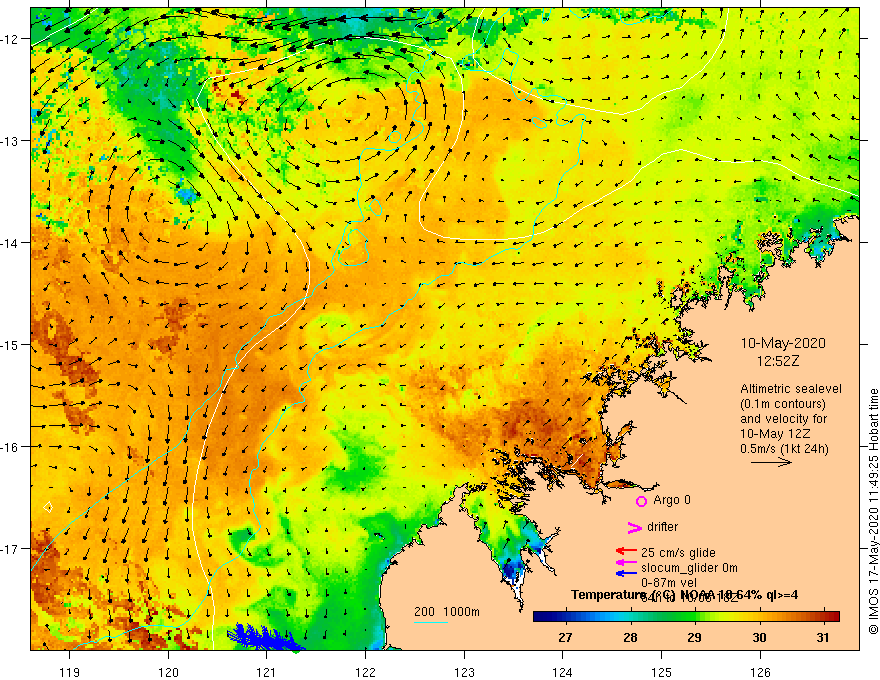The image size is (880, 680).
Task: Click the red arrow beside 25 cm/s glide
Action: tap(626, 552)
